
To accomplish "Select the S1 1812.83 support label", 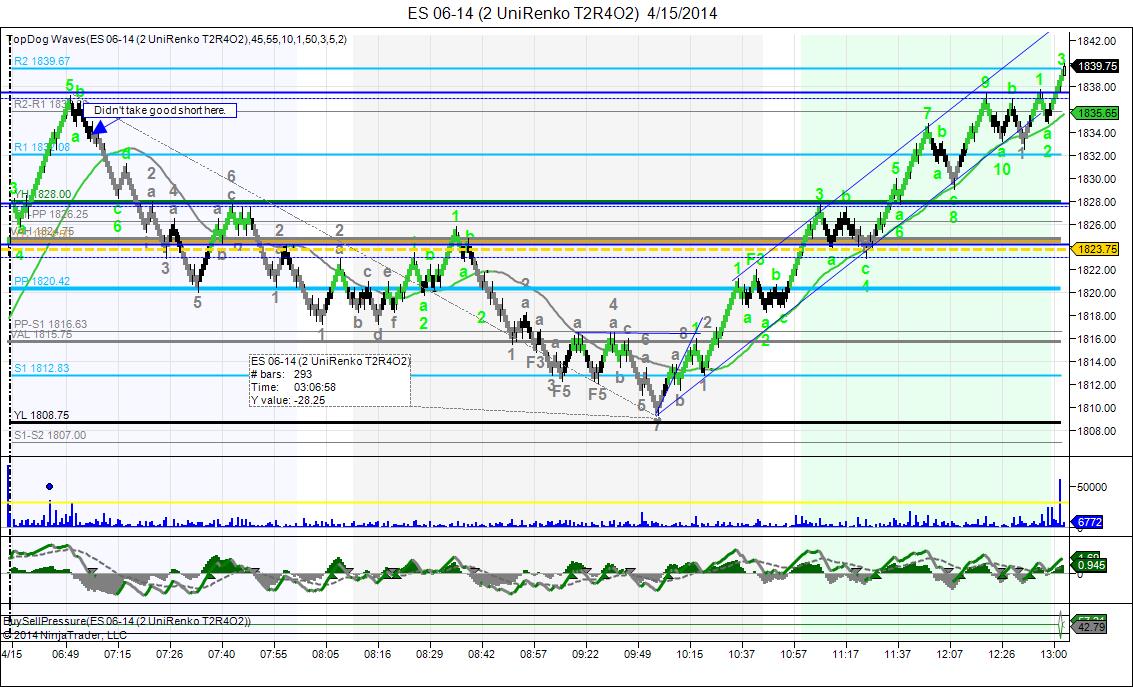I will tap(42, 368).
